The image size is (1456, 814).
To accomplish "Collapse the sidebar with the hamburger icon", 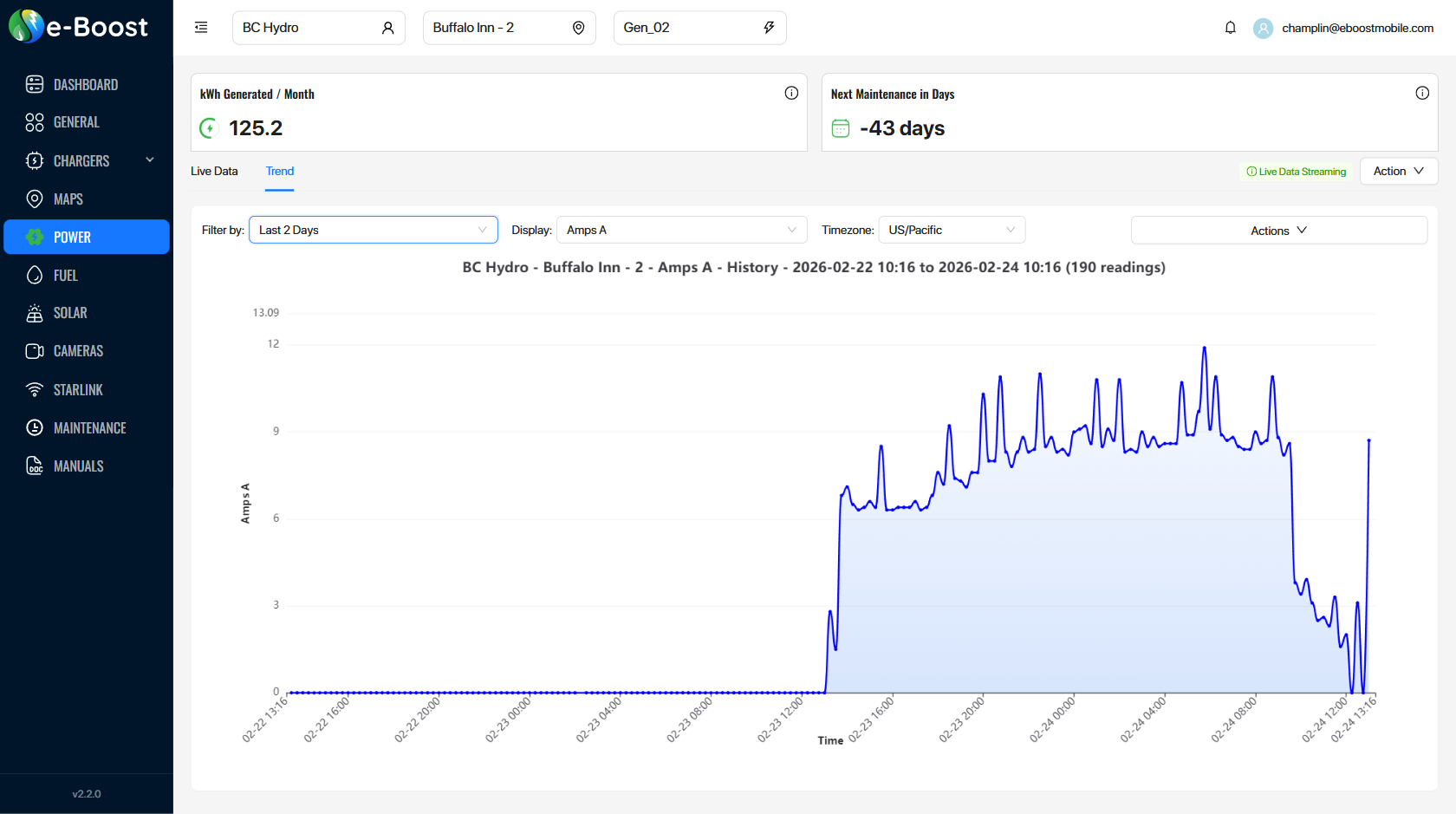I will point(201,27).
